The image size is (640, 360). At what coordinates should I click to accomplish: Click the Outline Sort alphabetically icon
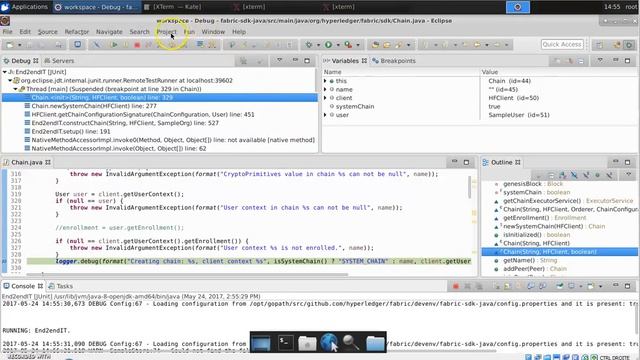pyautogui.click(x=562, y=175)
